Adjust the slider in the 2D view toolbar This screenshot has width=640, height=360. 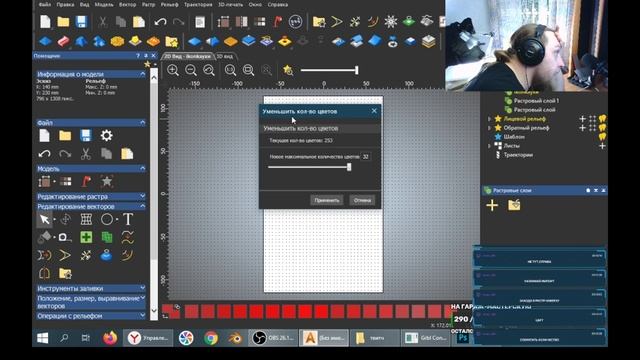(x=357, y=70)
